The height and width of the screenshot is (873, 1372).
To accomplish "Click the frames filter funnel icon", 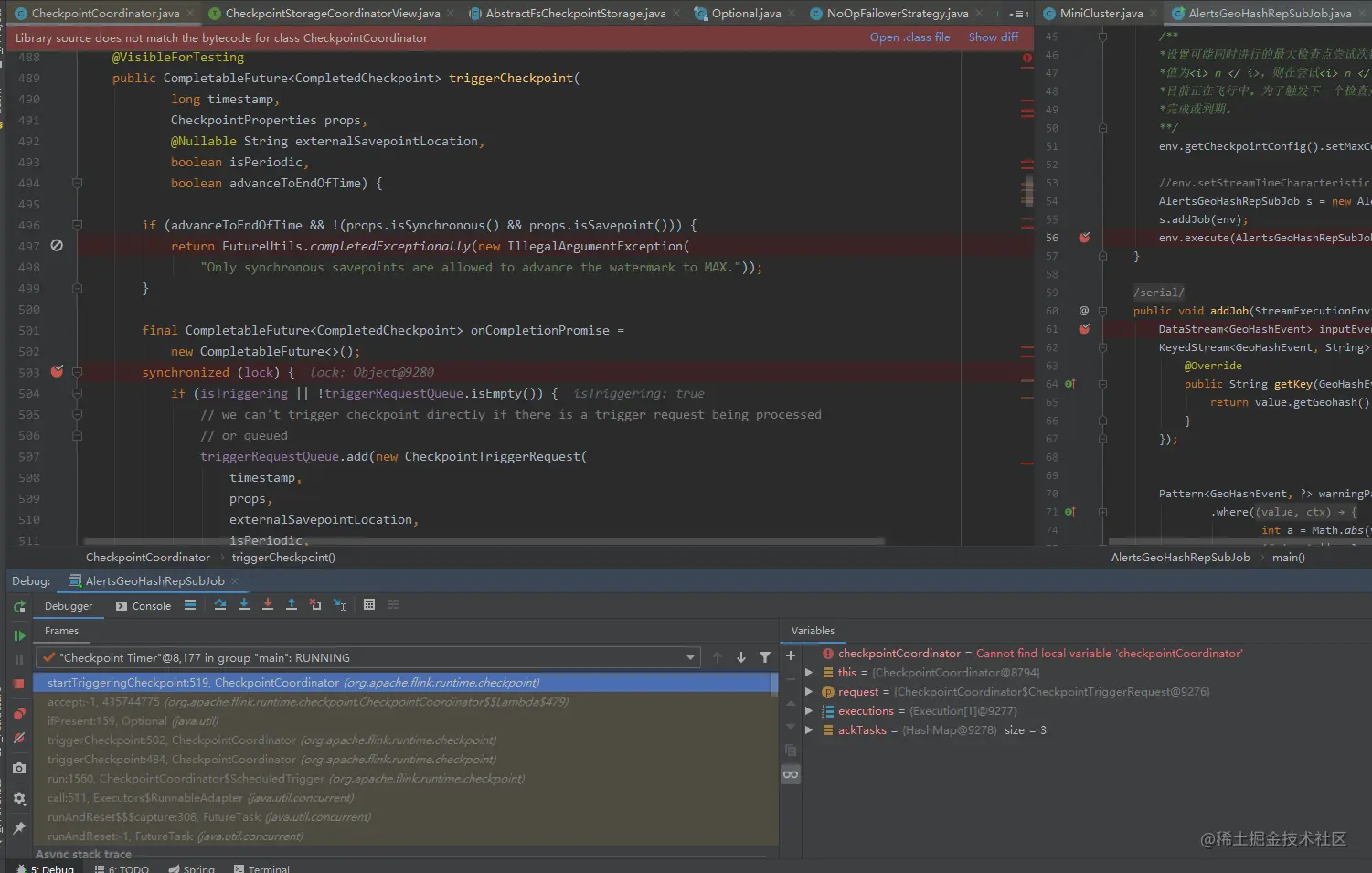I will coord(765,657).
